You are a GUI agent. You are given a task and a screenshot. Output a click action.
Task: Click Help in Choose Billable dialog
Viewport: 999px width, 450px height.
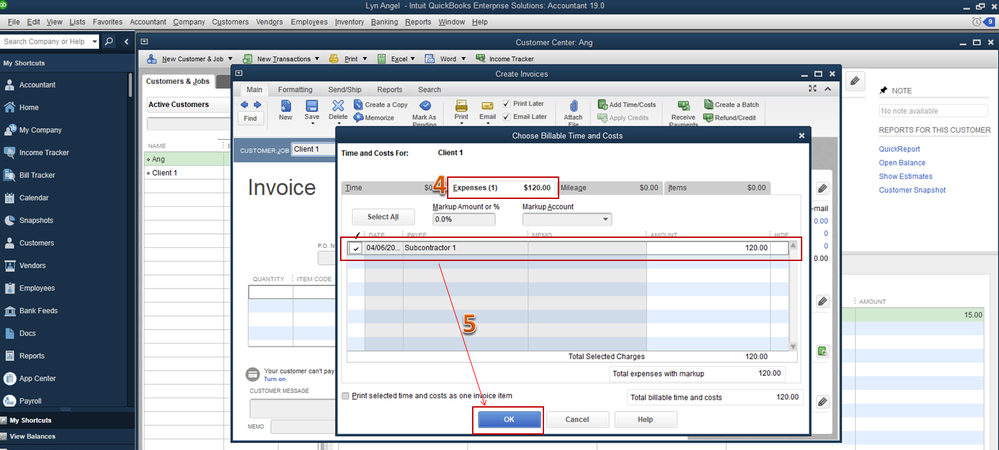click(x=645, y=419)
